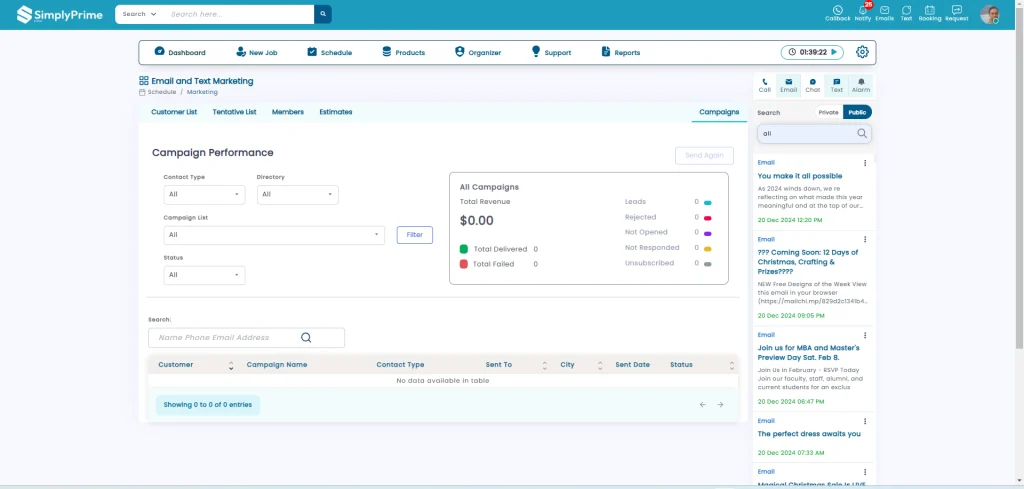Click the SimplyPrime logo

pos(59,14)
